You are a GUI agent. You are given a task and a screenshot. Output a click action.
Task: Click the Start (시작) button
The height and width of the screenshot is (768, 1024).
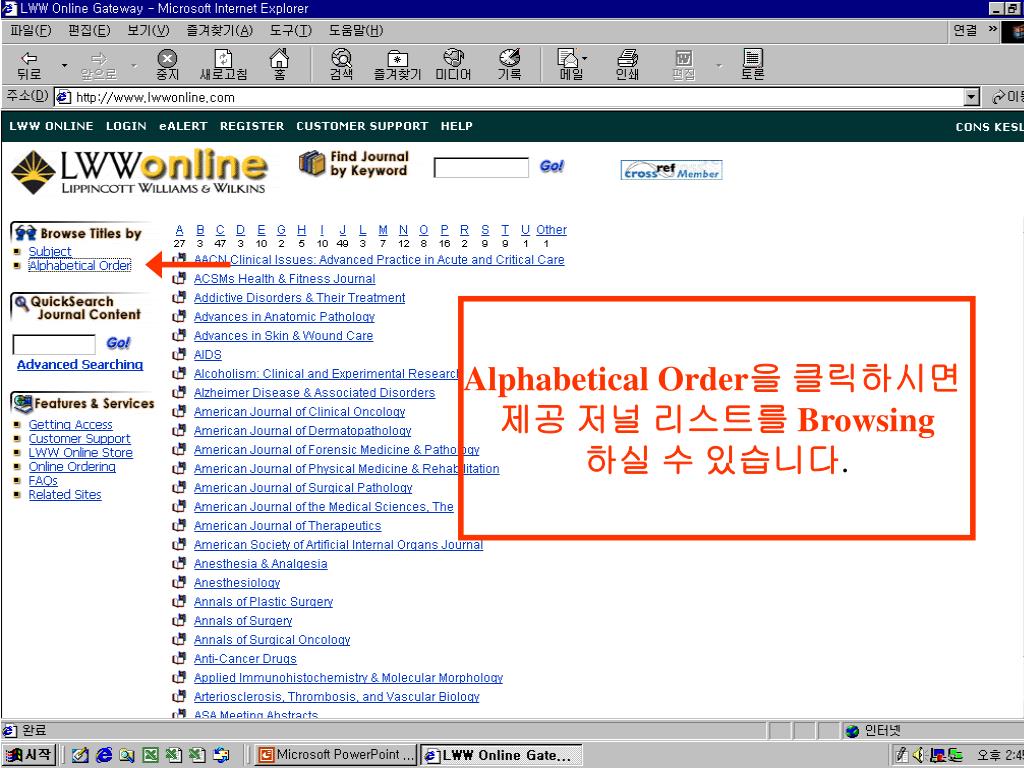tap(29, 755)
